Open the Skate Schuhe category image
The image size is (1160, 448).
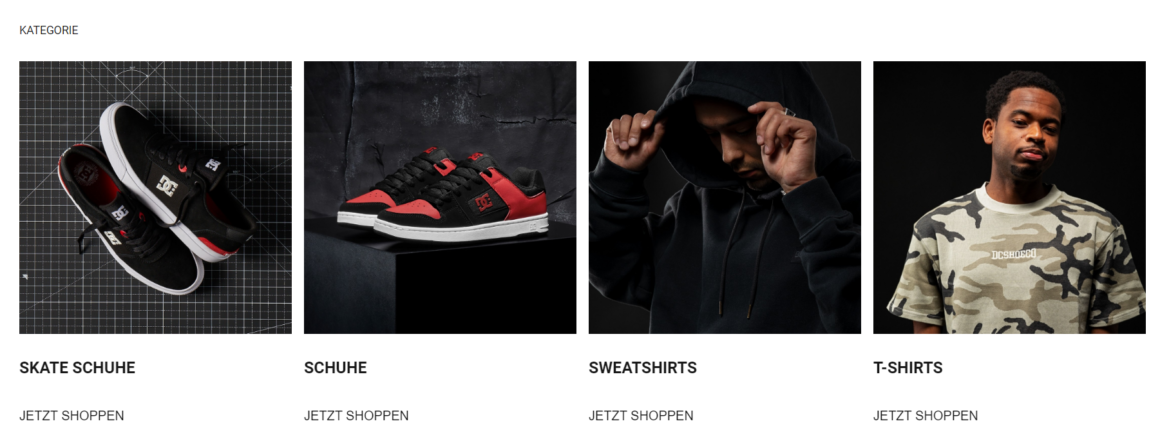tap(155, 197)
